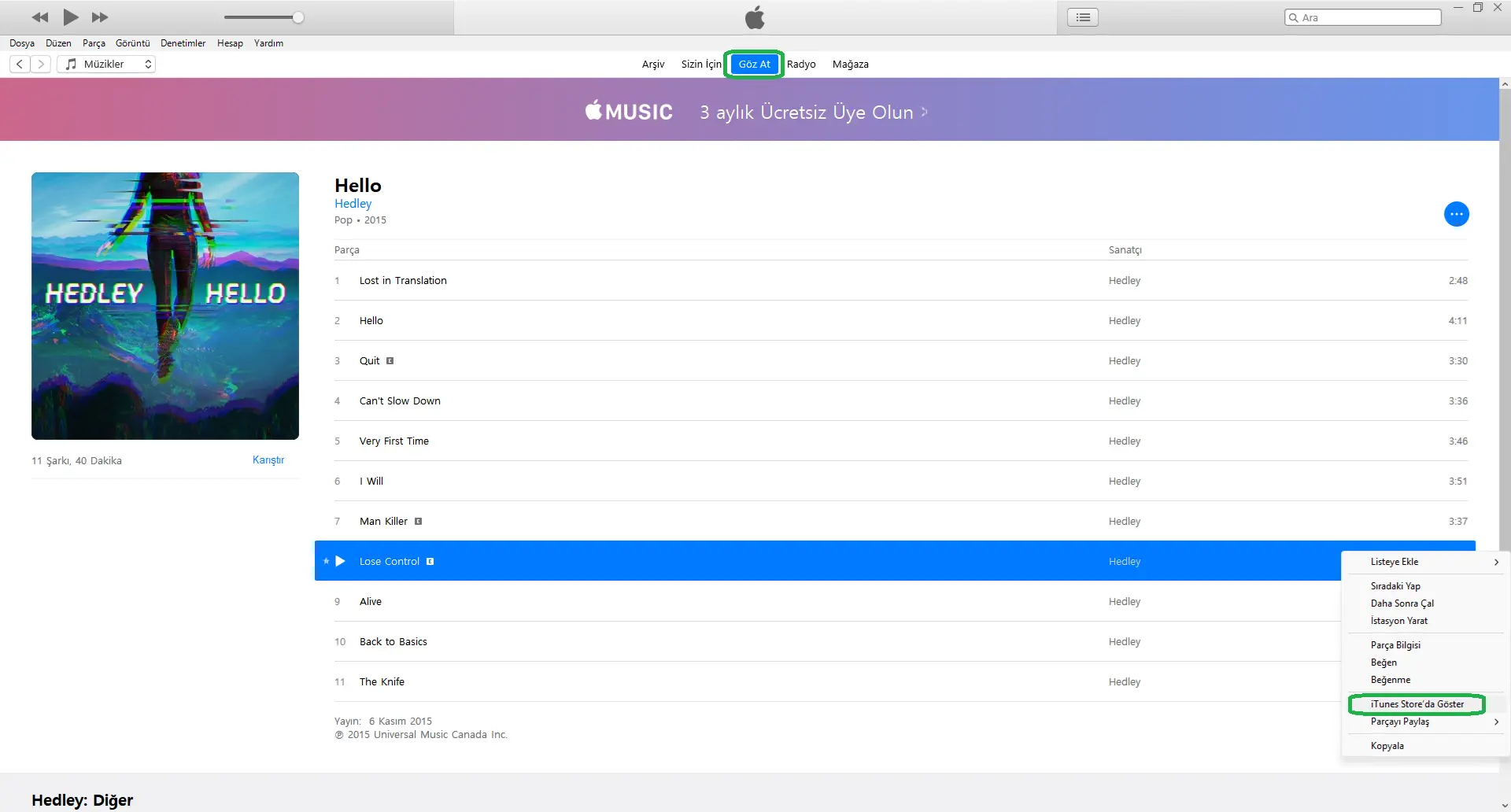Open the Hesap menu

click(230, 43)
